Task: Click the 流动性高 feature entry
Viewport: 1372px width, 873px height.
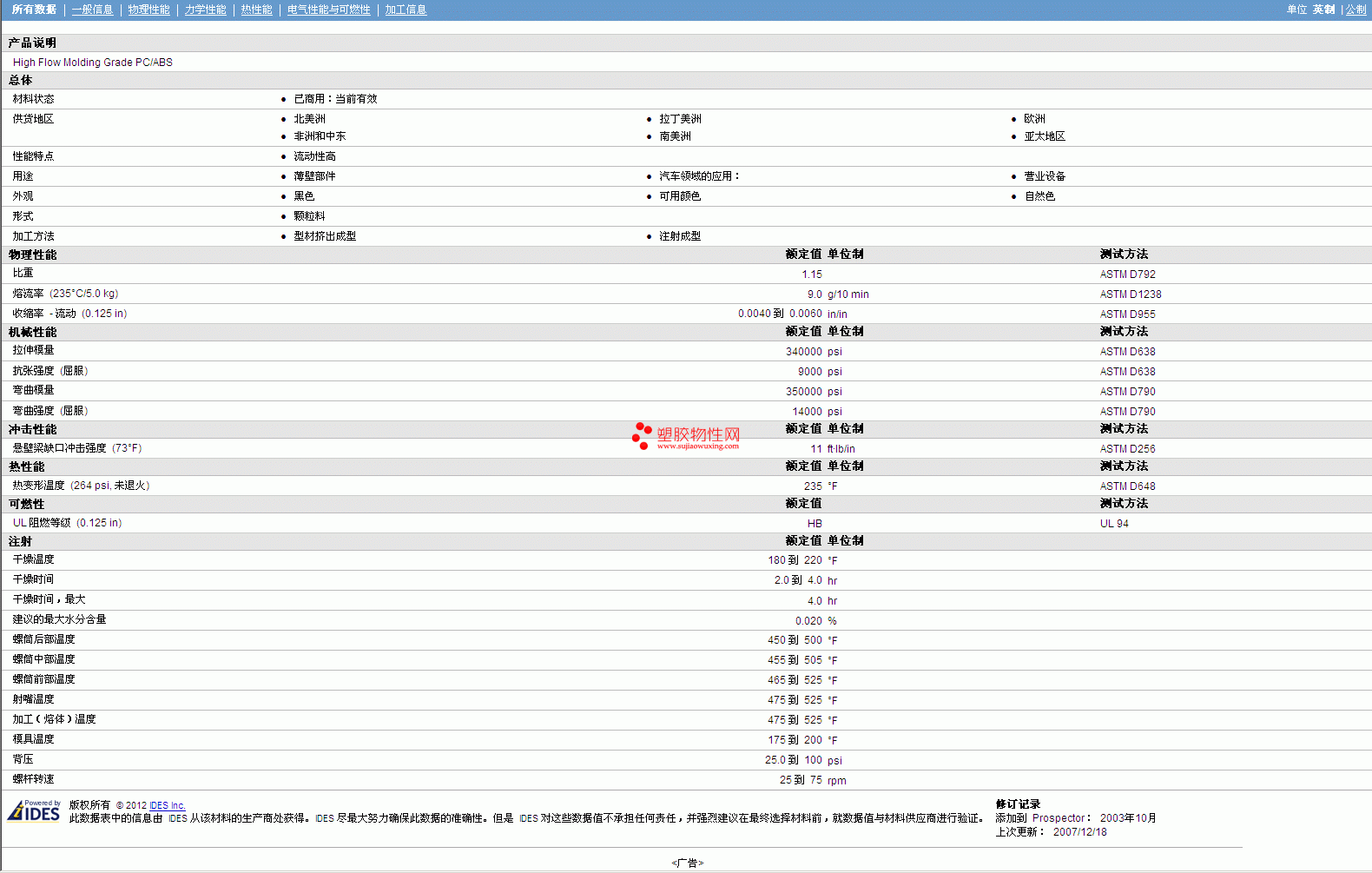Action: click(314, 156)
